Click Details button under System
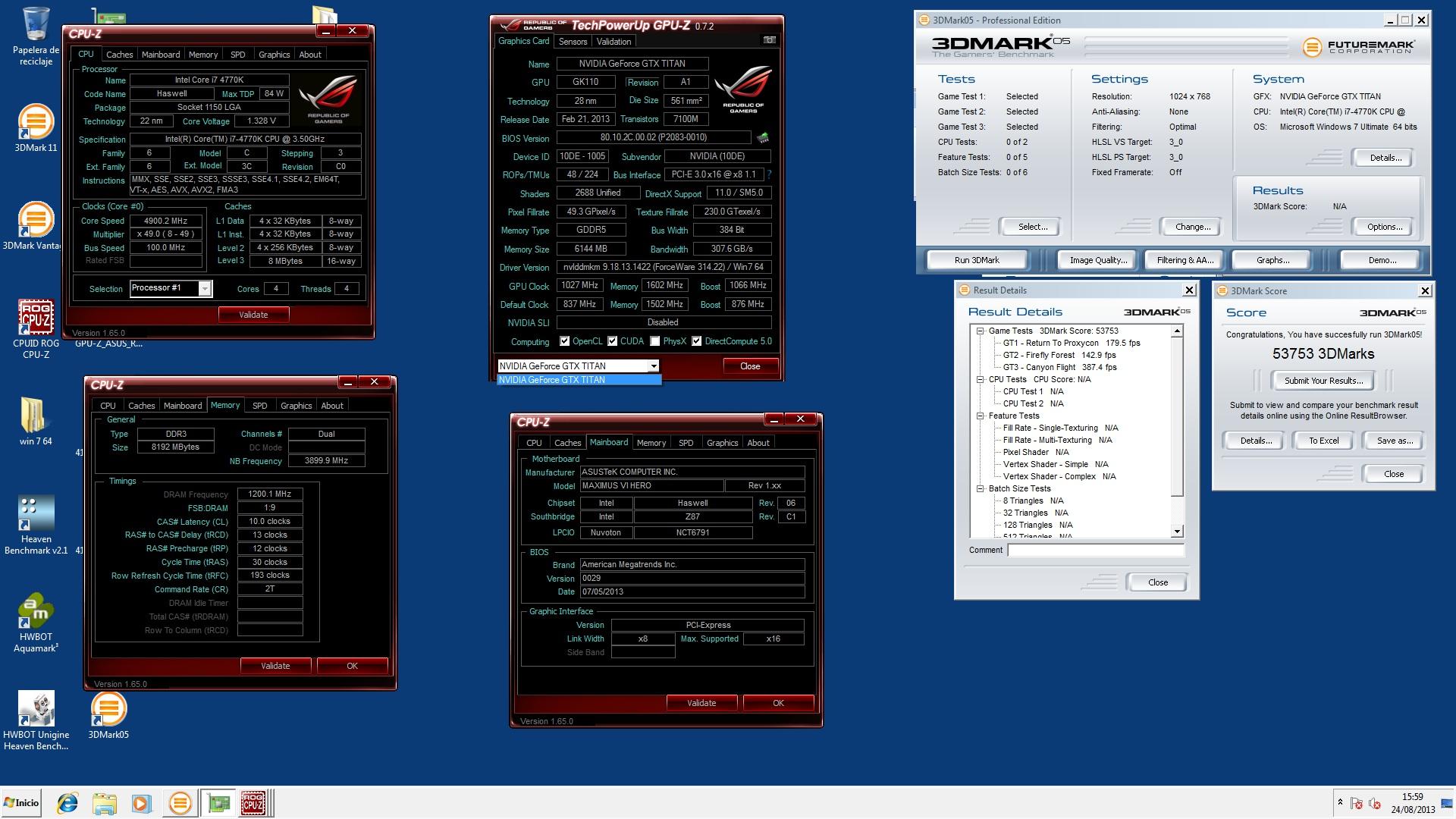The width and height of the screenshot is (1456, 819). (x=1385, y=158)
